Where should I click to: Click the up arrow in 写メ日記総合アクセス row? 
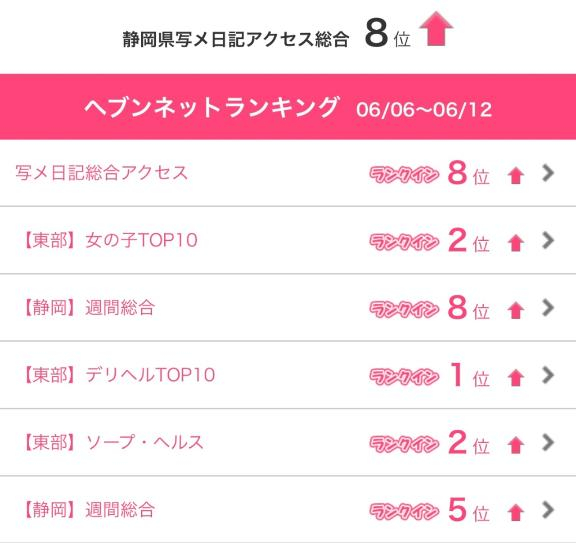click(516, 175)
